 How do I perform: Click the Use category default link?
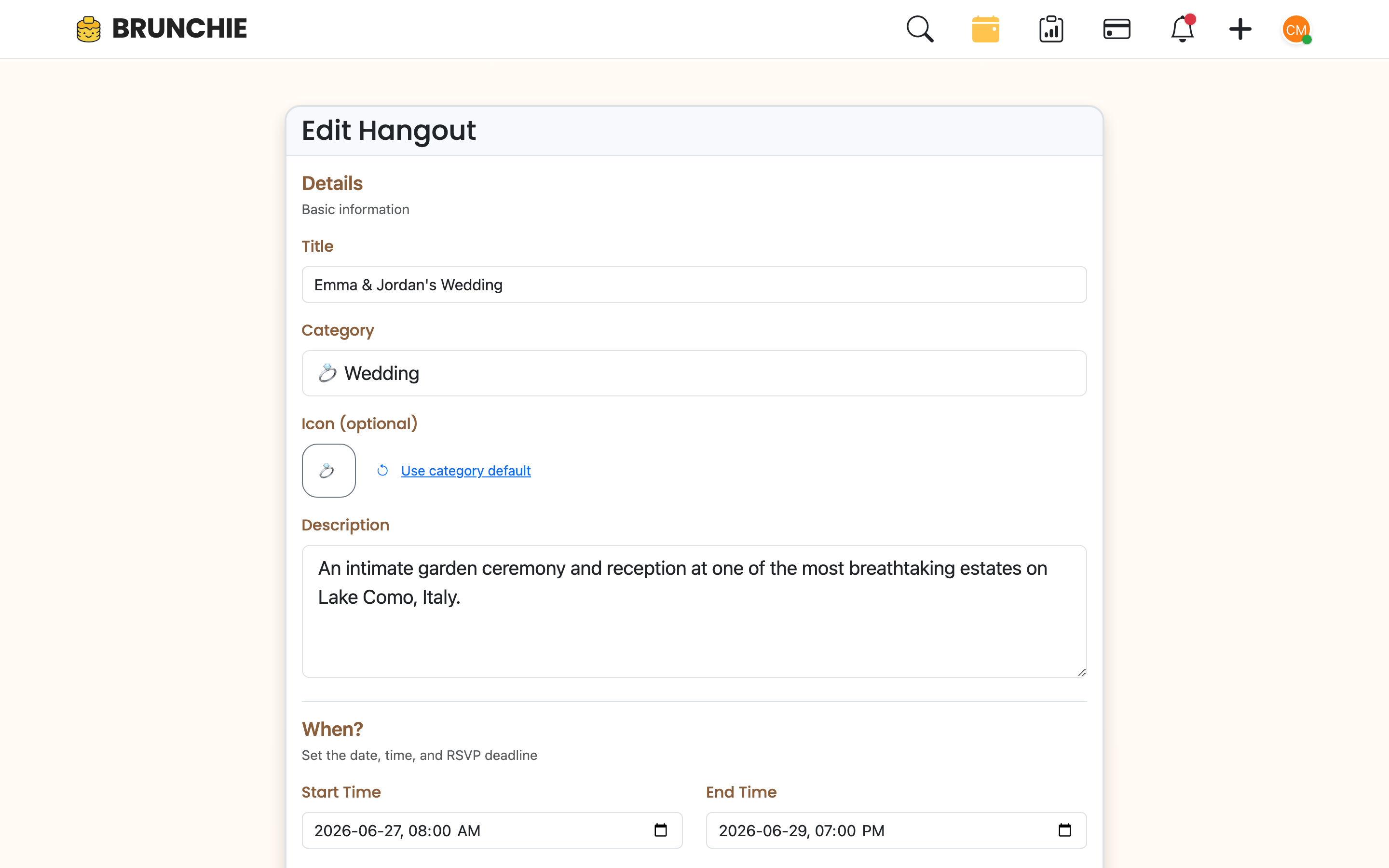(x=465, y=471)
